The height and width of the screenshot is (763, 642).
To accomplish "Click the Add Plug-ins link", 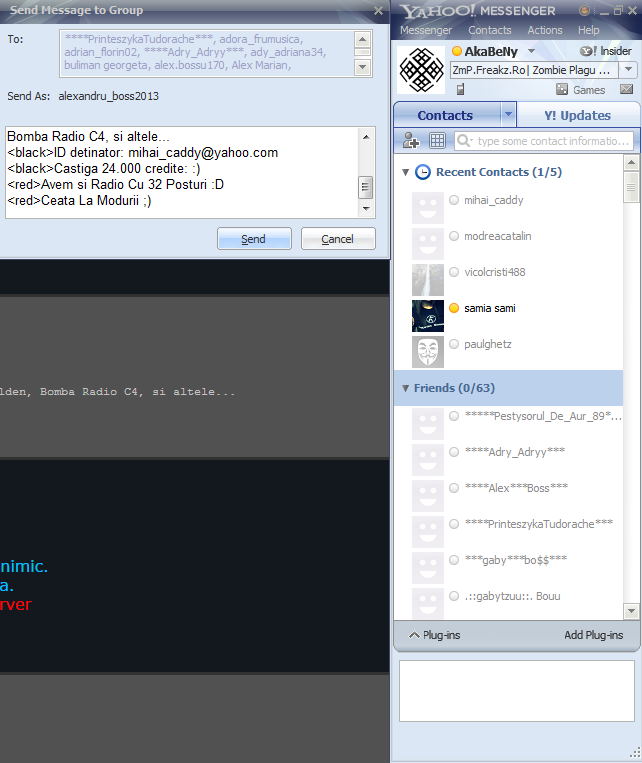I will 593,635.
